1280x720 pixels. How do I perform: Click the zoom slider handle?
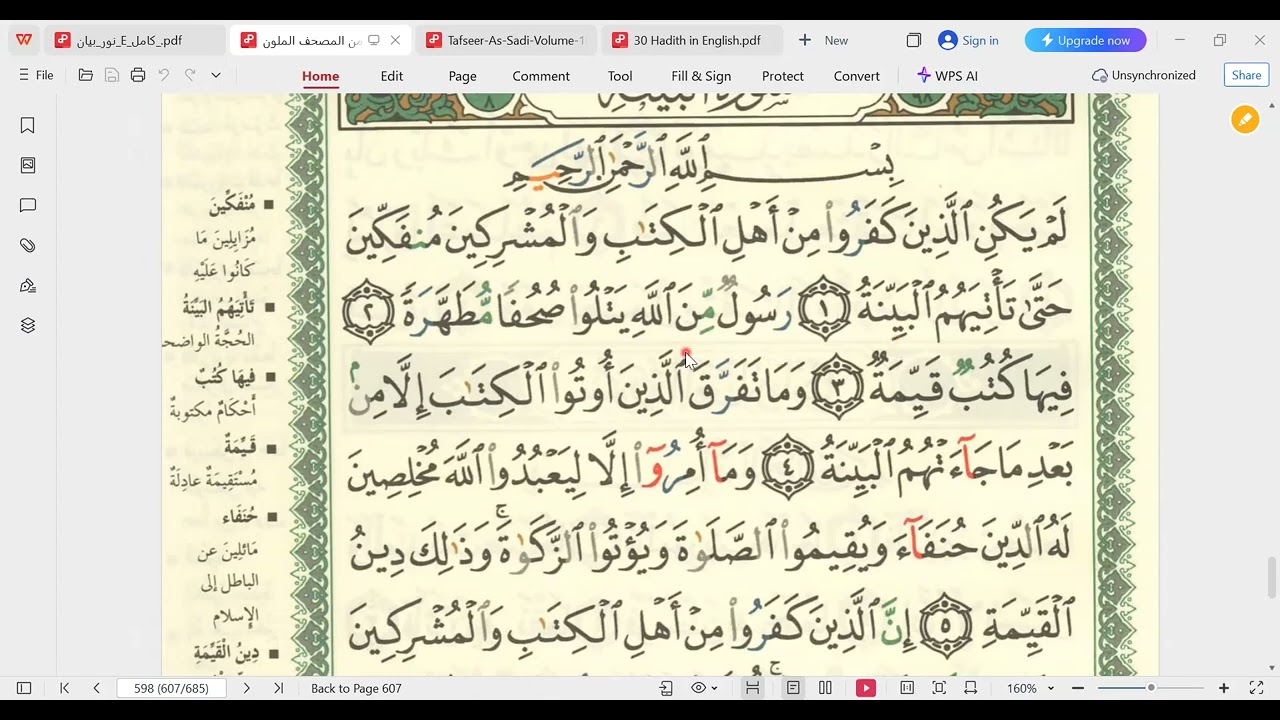(x=1151, y=688)
